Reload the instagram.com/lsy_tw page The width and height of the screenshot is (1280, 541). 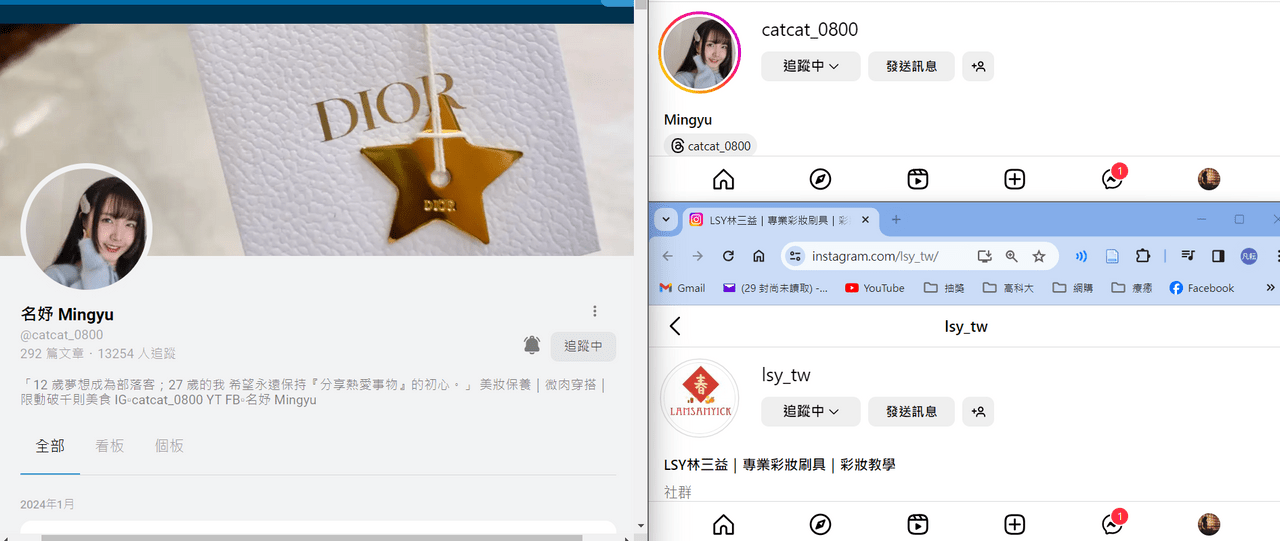tap(728, 256)
